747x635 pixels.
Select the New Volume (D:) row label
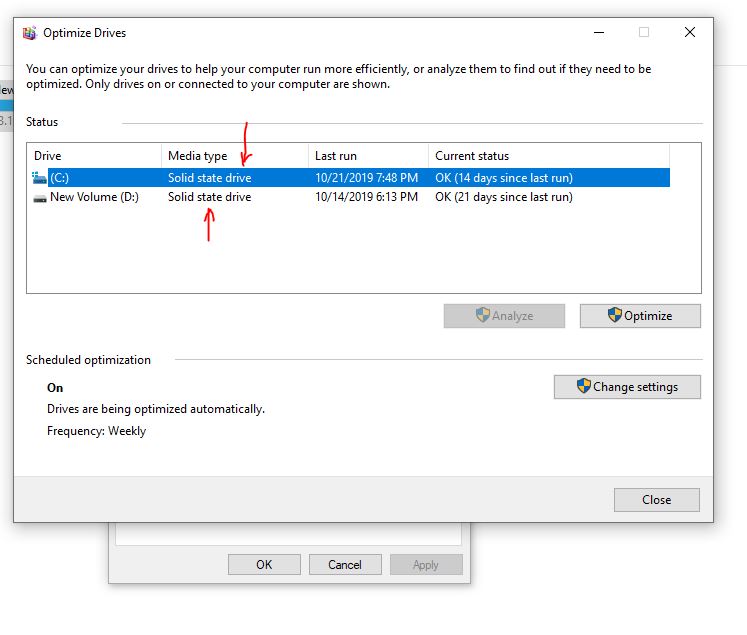point(94,198)
